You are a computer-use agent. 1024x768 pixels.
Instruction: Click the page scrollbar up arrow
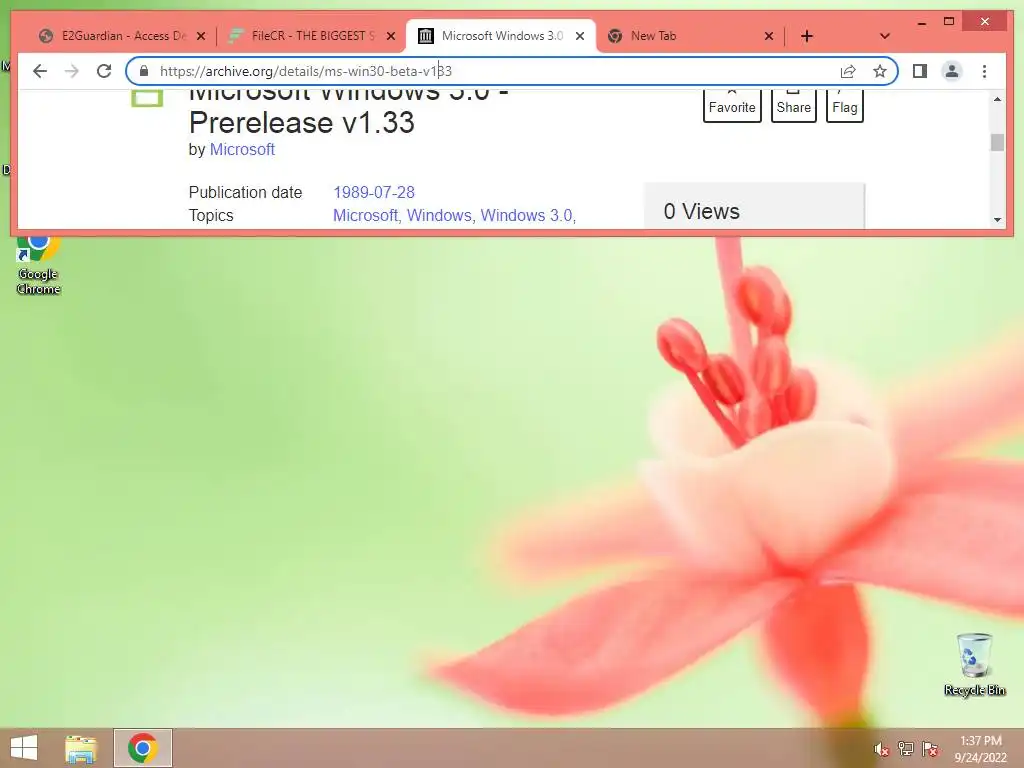(997, 99)
